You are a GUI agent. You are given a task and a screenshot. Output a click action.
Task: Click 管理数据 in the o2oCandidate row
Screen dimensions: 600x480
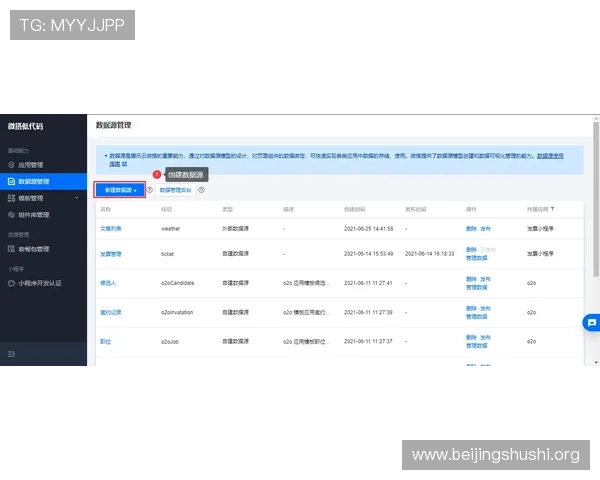pos(476,287)
